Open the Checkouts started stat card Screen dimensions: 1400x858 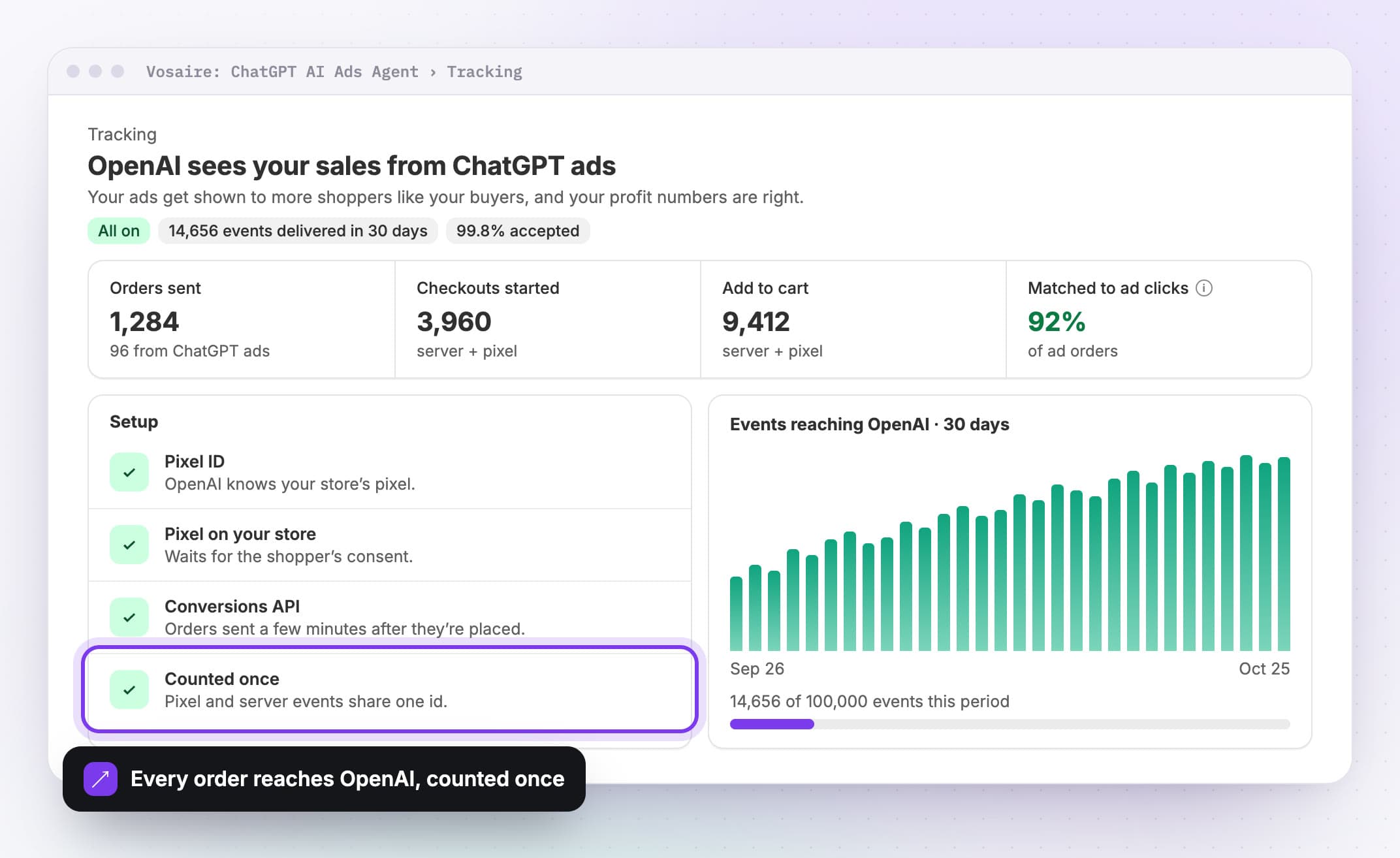(548, 319)
